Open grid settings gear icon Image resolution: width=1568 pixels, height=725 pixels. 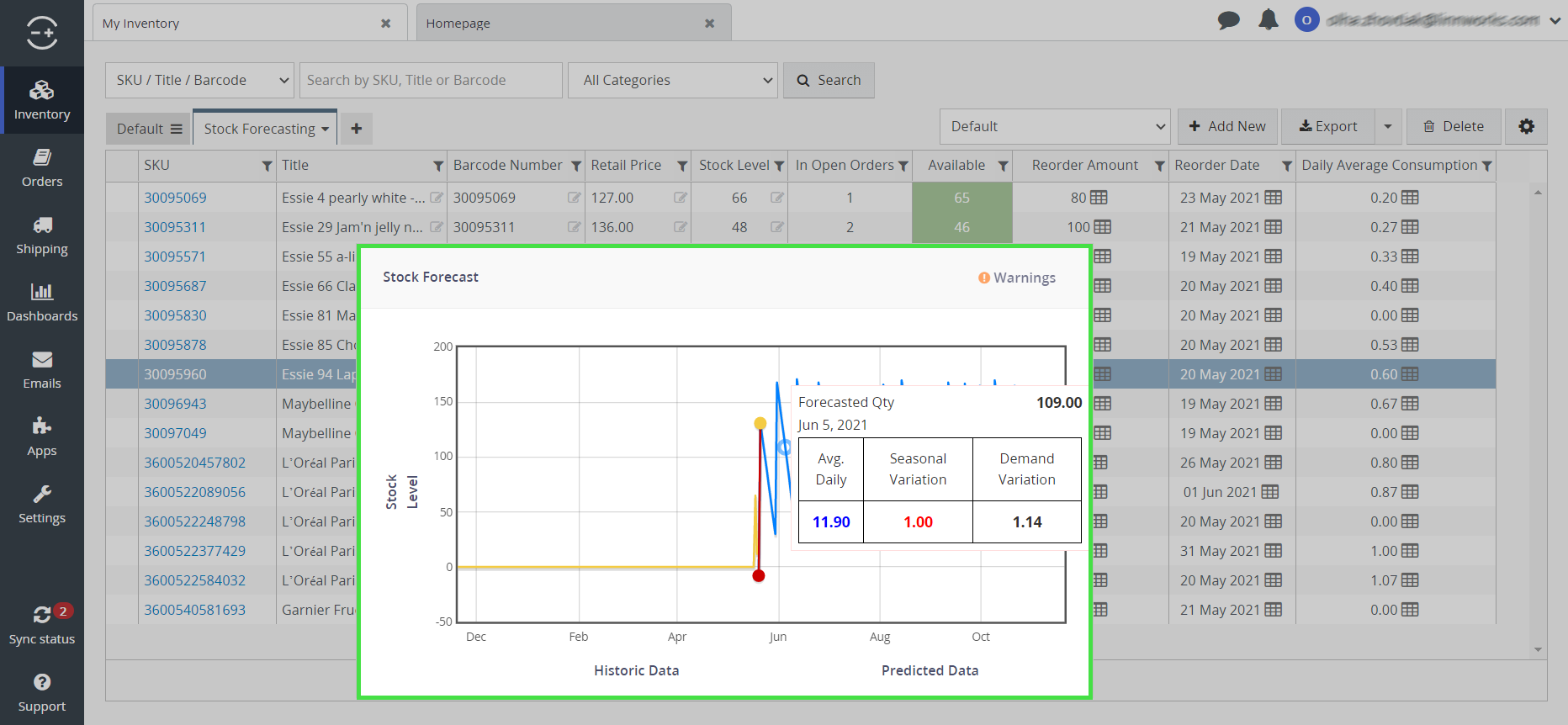point(1526,126)
